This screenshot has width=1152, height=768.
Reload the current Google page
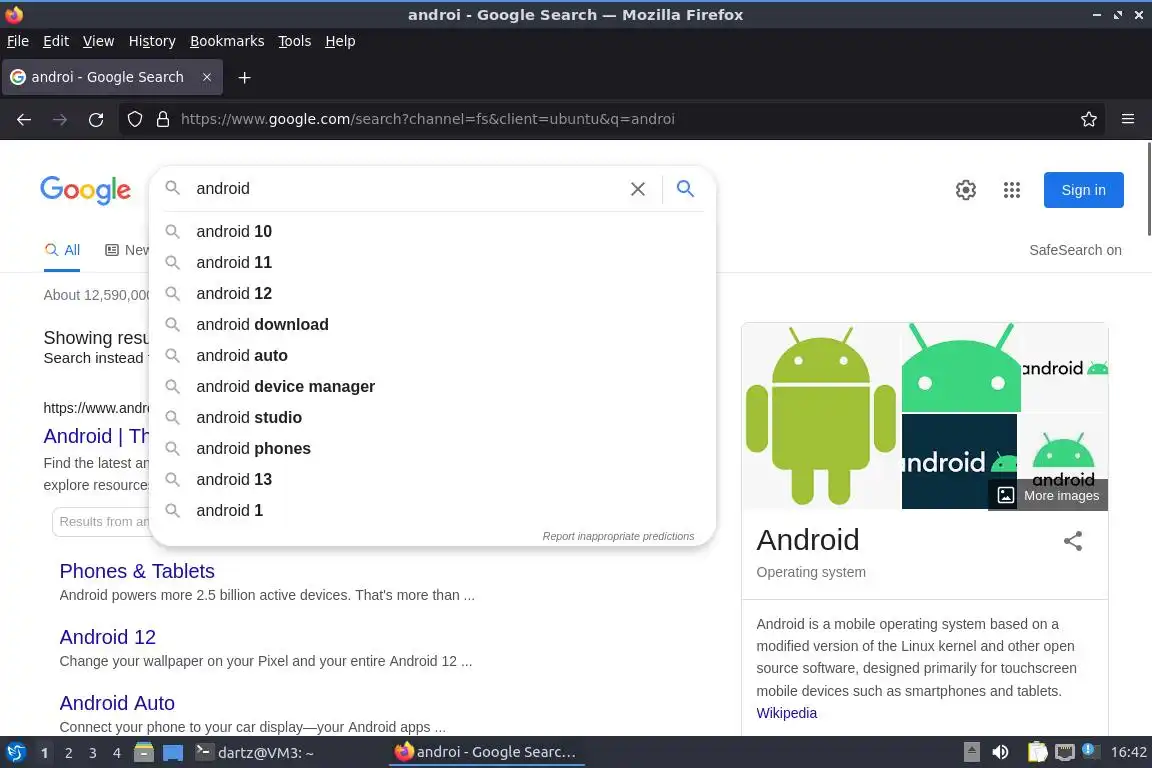(96, 119)
